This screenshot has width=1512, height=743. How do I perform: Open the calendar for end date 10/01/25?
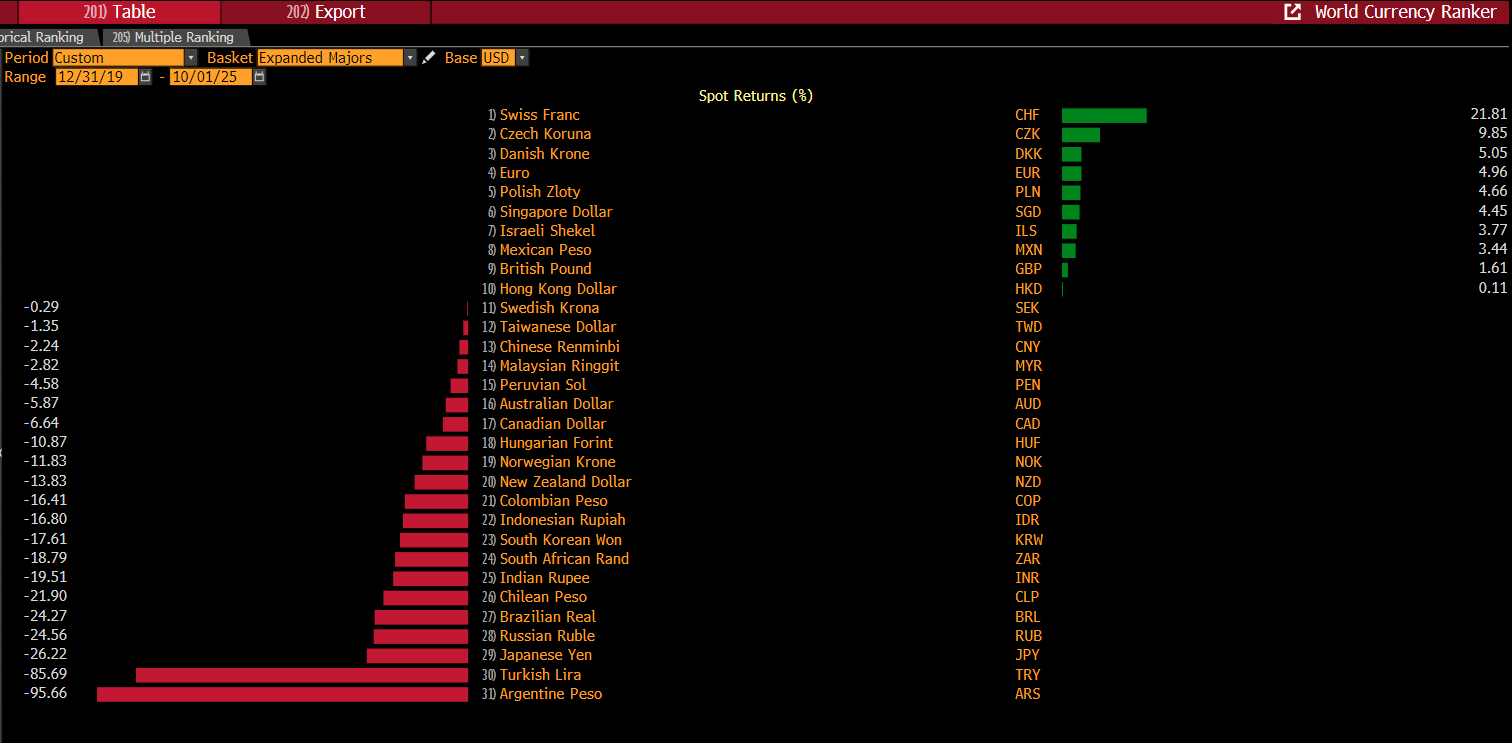click(x=260, y=77)
